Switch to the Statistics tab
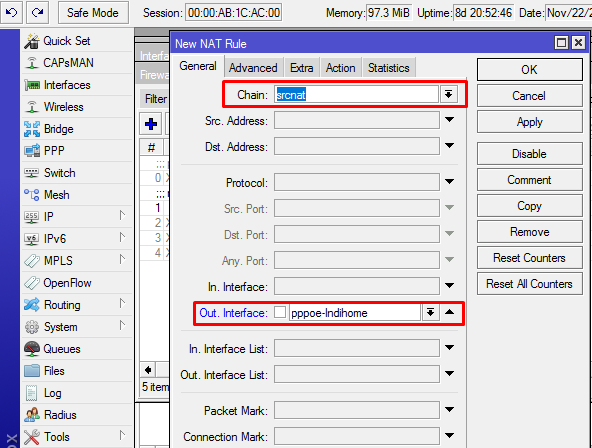 point(389,68)
